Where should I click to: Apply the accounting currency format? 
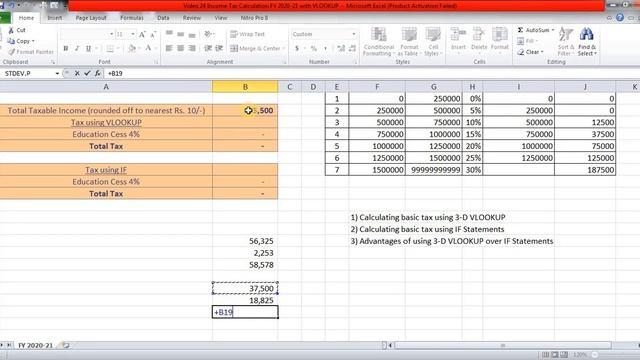(x=297, y=49)
